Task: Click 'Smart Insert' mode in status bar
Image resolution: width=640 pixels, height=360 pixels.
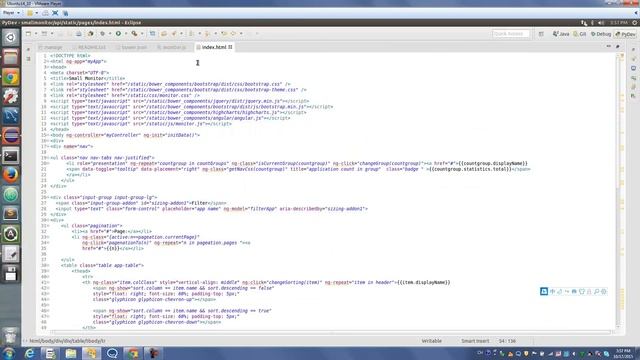Action: coord(475,341)
